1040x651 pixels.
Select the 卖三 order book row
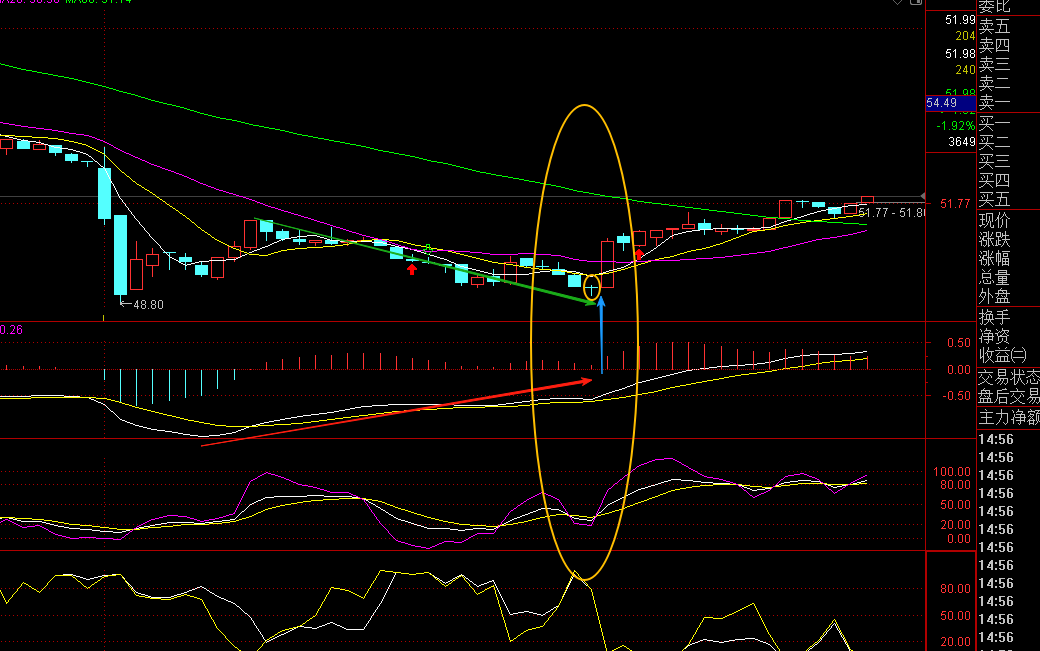tap(994, 64)
